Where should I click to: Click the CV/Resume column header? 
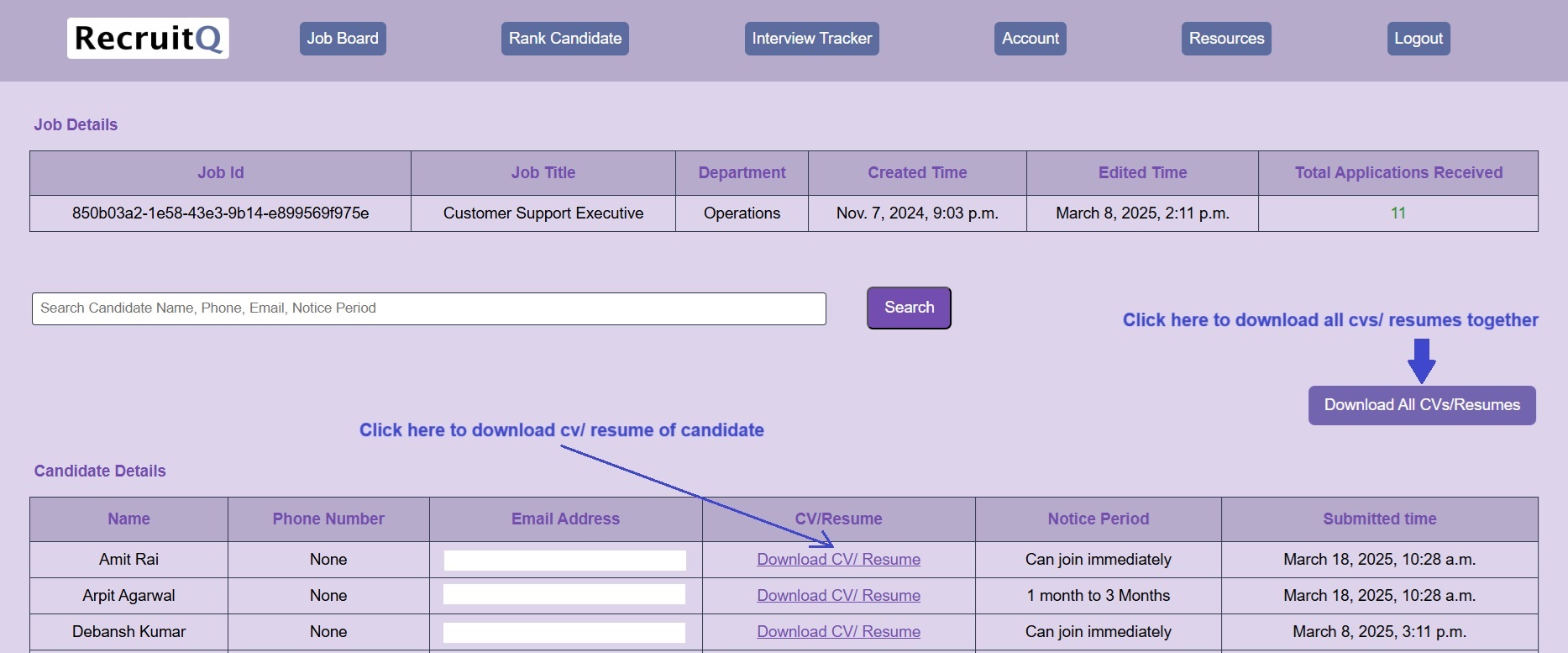click(x=838, y=519)
